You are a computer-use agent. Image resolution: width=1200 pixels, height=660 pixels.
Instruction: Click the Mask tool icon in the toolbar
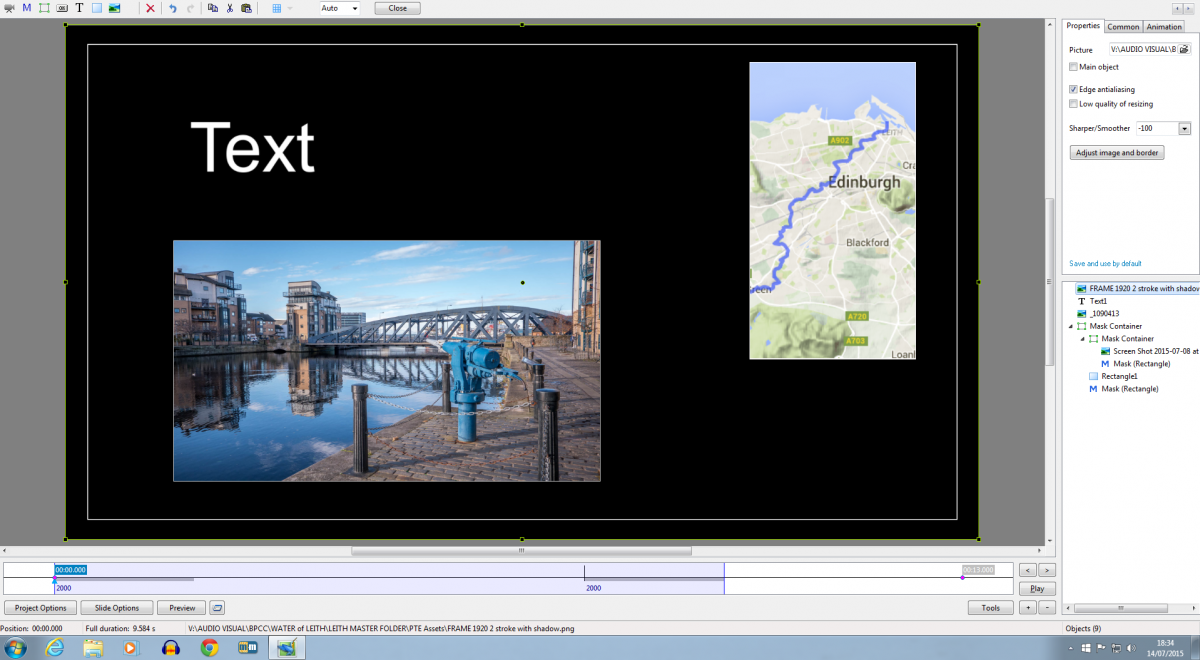pos(27,8)
